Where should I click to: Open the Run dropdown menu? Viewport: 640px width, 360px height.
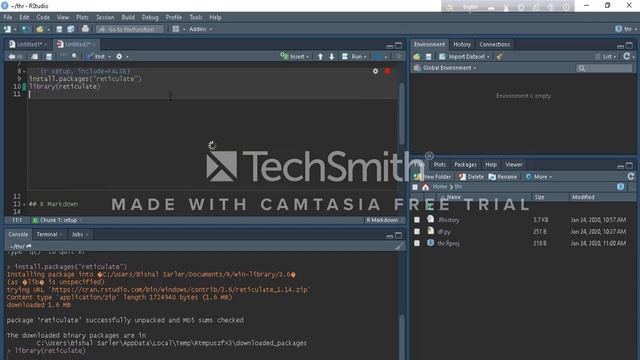click(365, 57)
